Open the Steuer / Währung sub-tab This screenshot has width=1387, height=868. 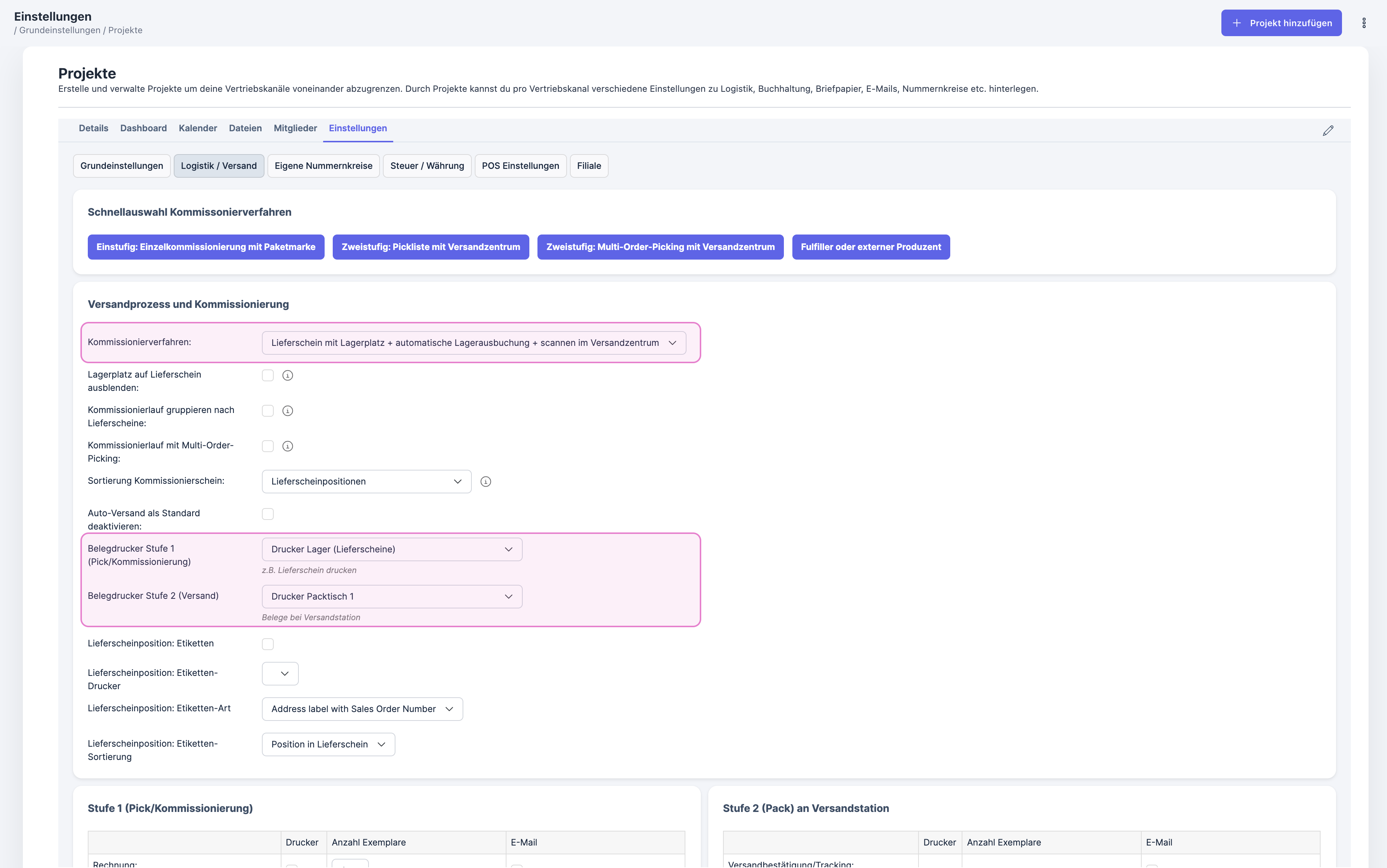427,166
